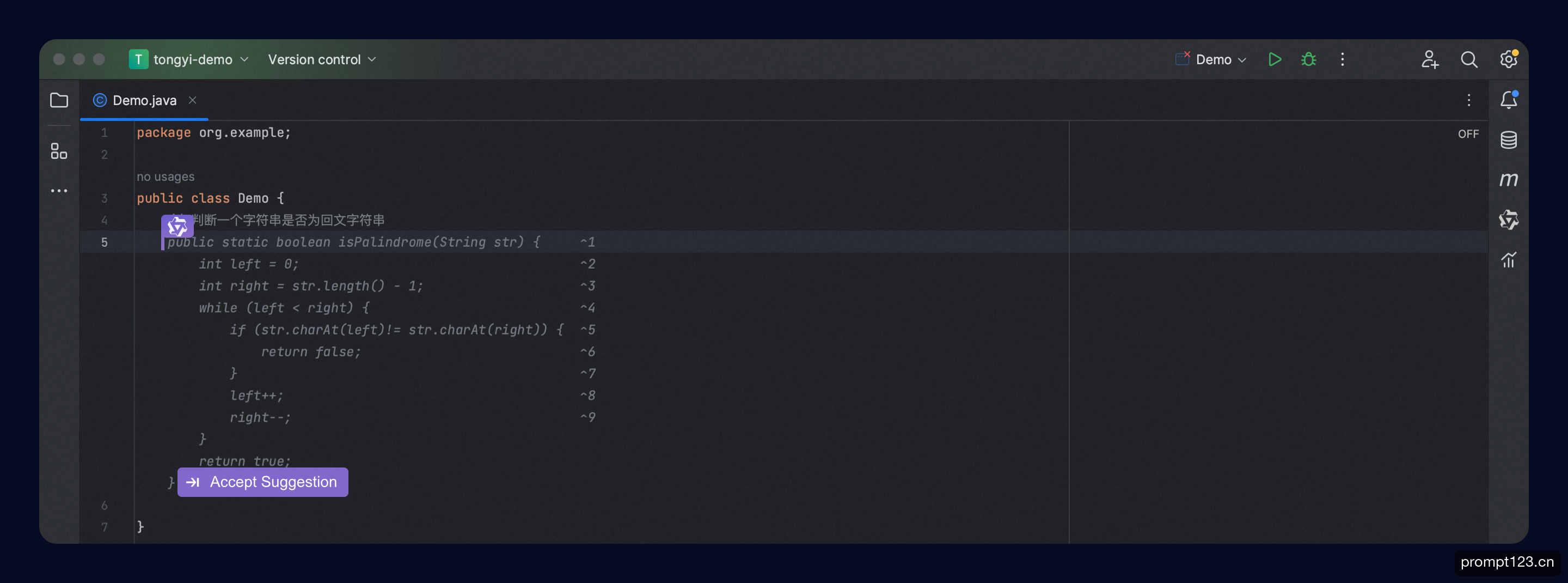Click suggested 'right--;' line
Viewport: 1568px width, 583px height.
pyautogui.click(x=260, y=418)
